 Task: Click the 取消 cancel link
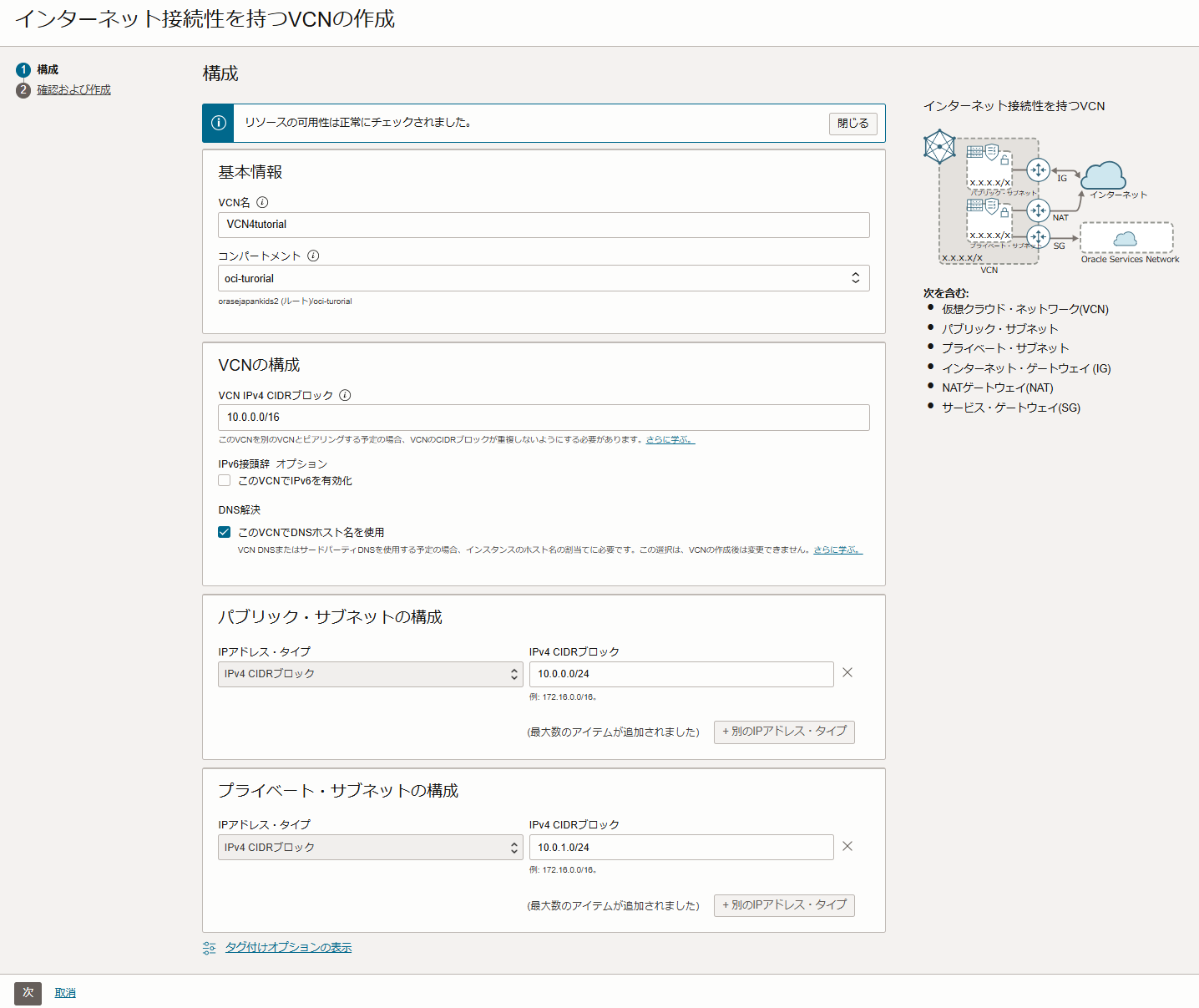coord(65,993)
